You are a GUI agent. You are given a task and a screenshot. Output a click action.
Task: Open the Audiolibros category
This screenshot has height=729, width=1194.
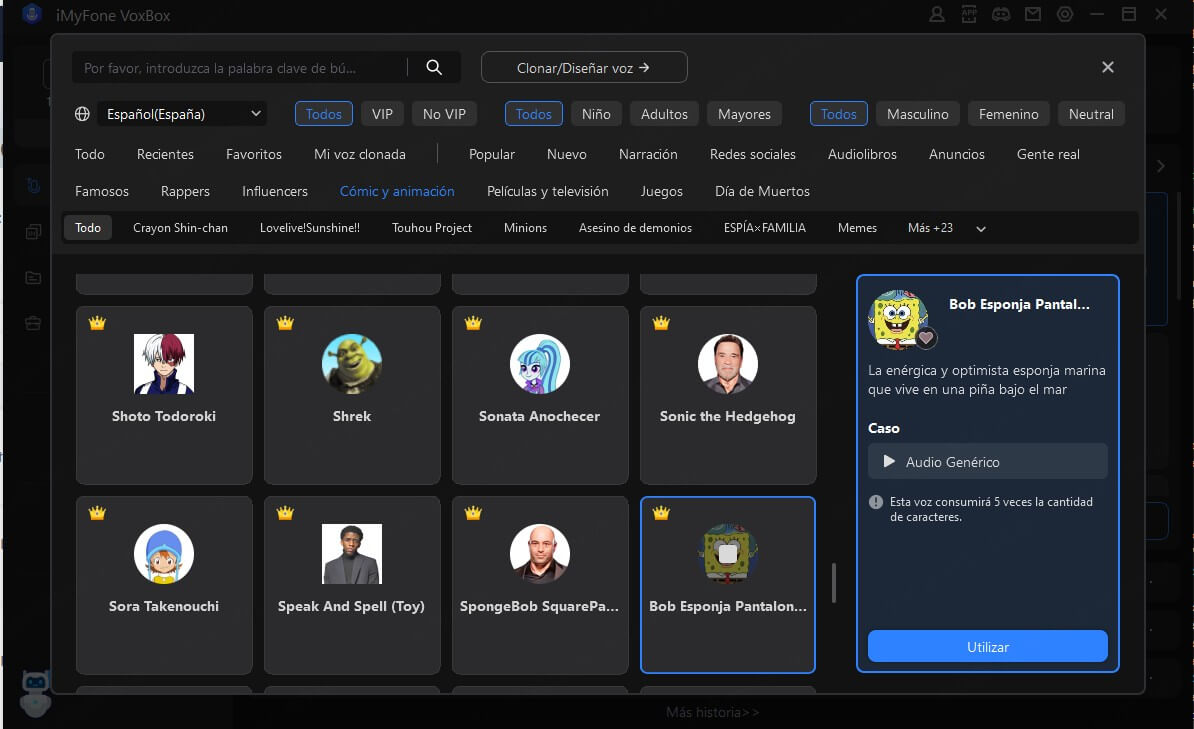(x=862, y=154)
